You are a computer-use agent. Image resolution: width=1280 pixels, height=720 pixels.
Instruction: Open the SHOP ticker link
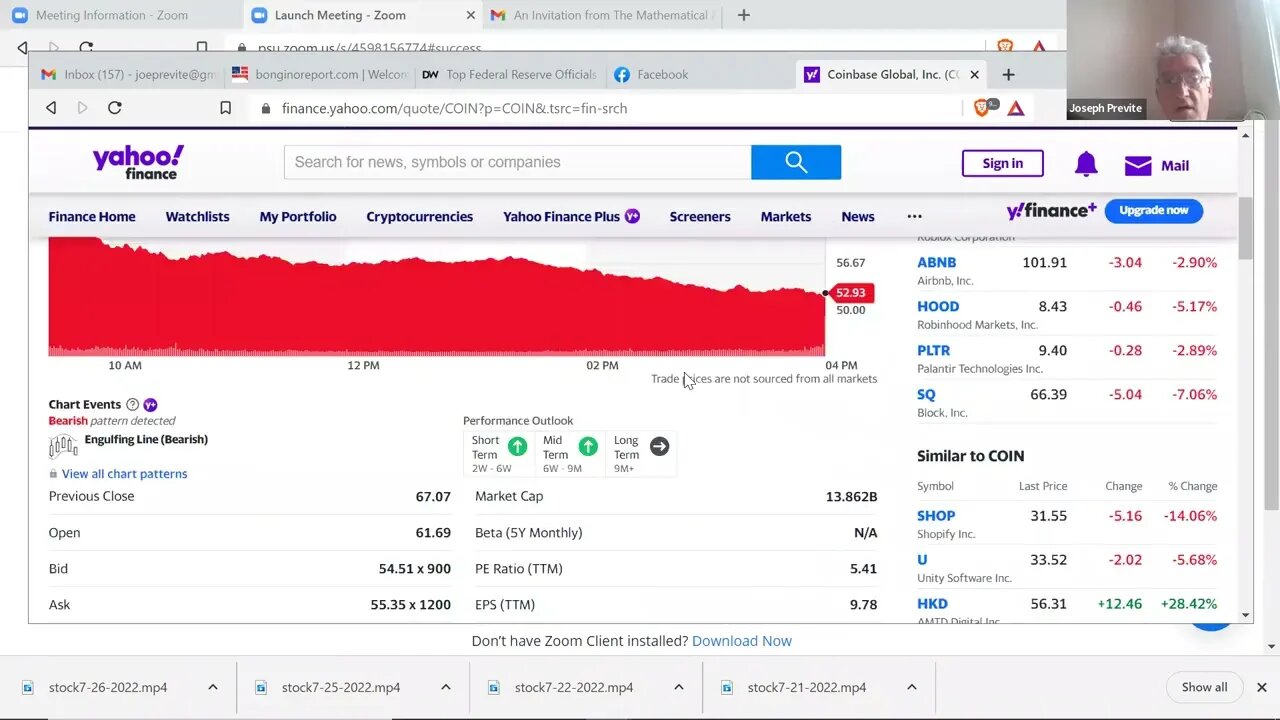[x=936, y=515]
